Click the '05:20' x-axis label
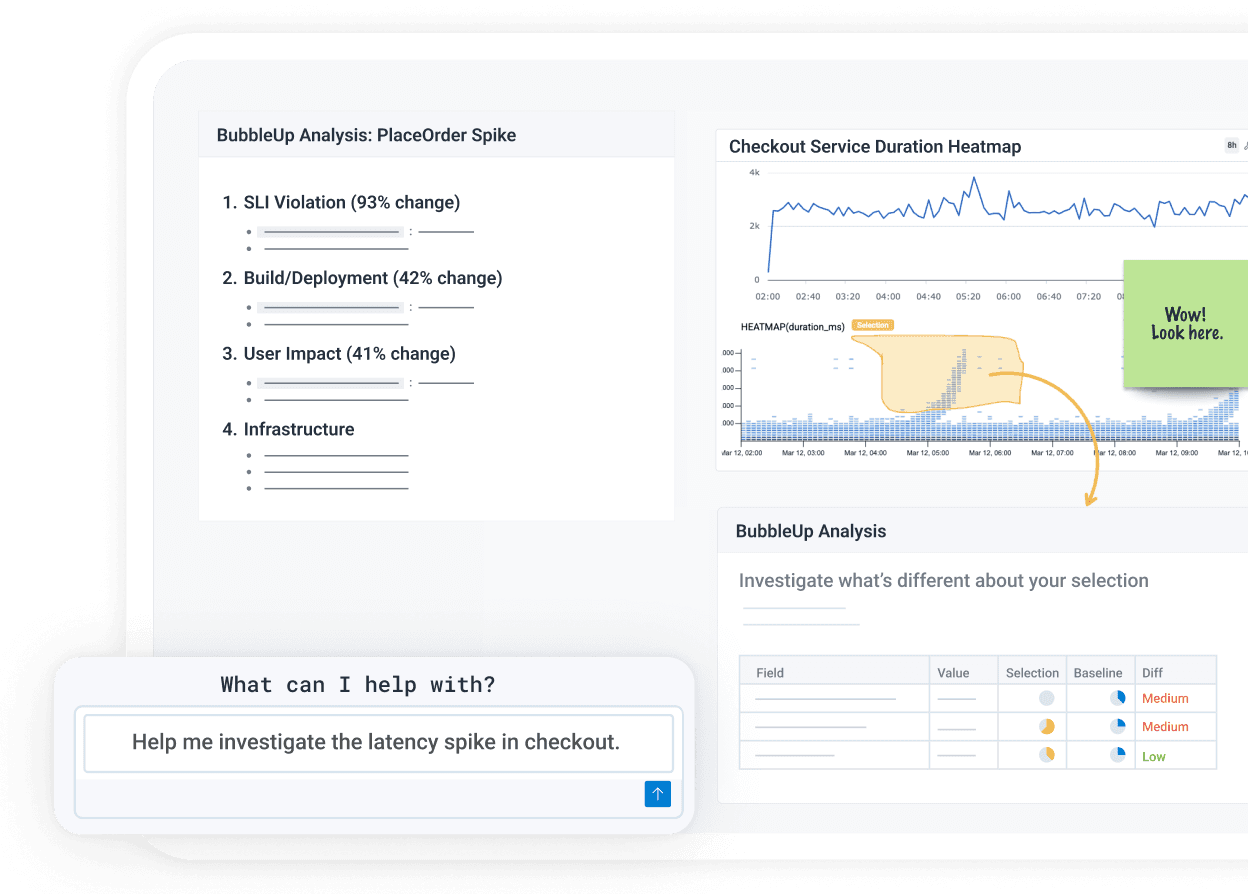 968,297
